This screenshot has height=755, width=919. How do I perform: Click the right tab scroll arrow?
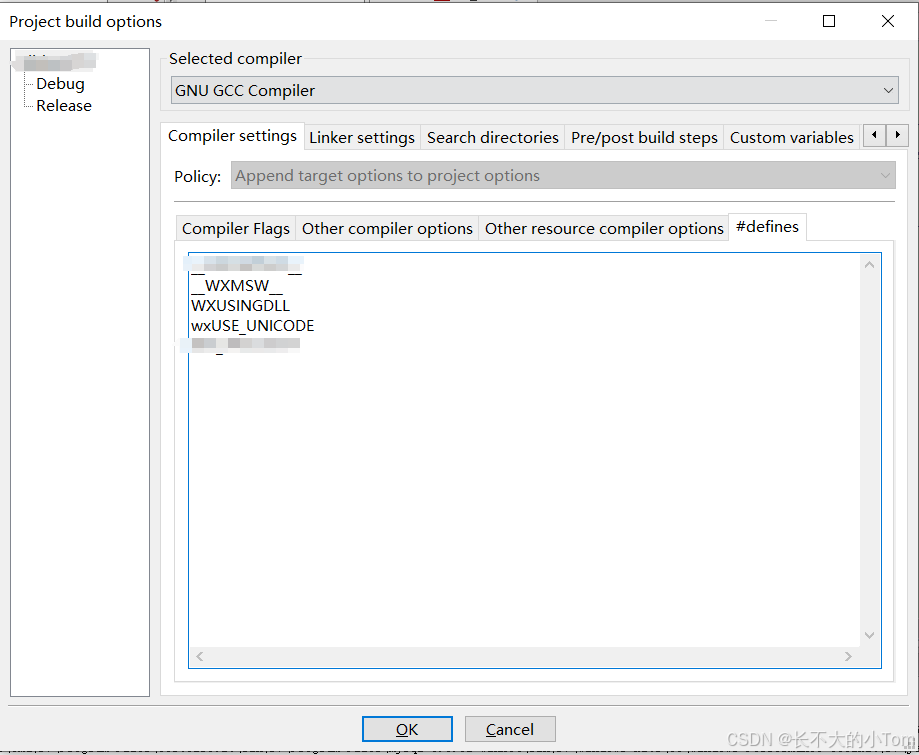click(x=895, y=137)
